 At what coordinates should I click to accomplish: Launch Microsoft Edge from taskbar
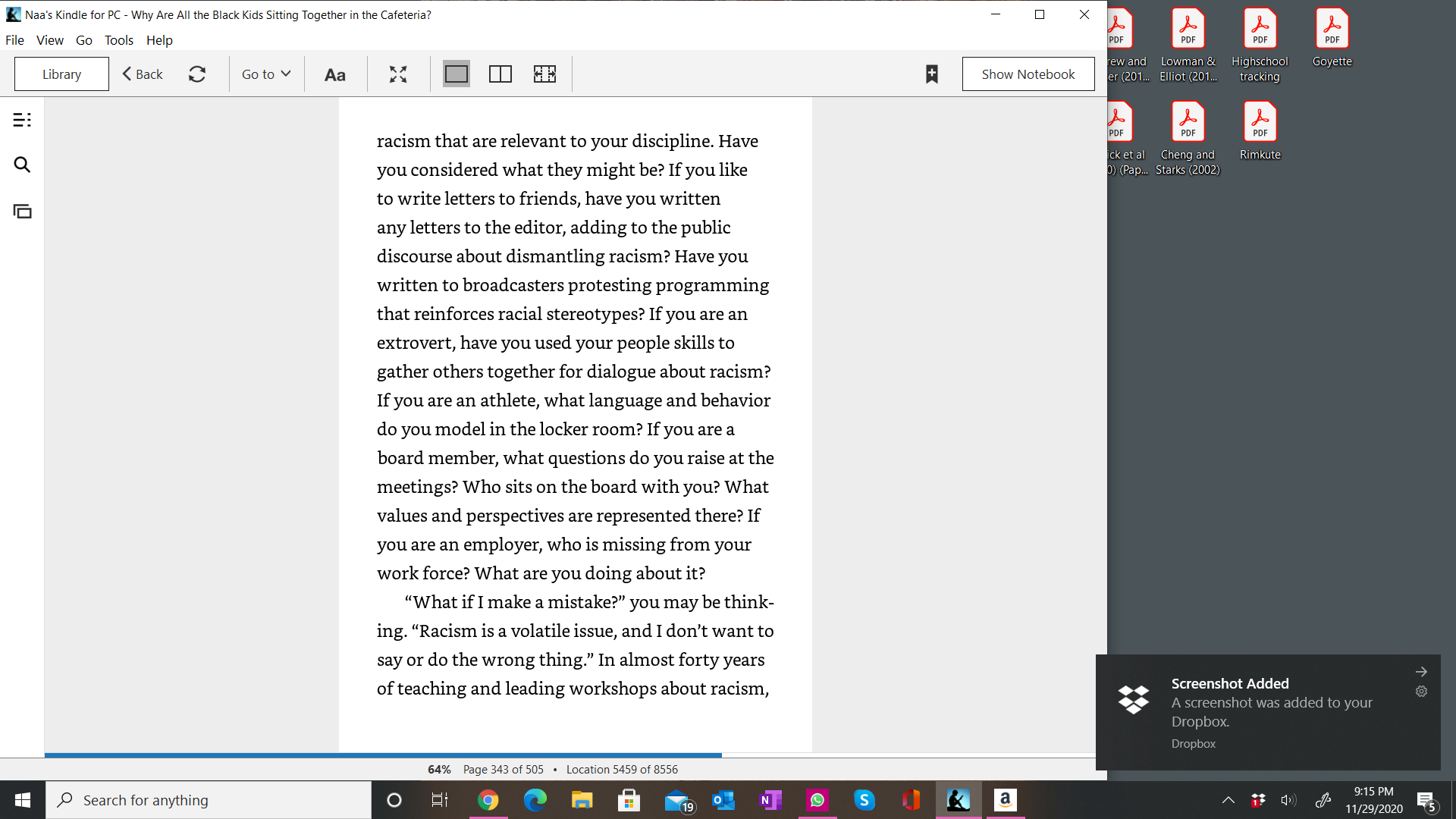[x=535, y=800]
